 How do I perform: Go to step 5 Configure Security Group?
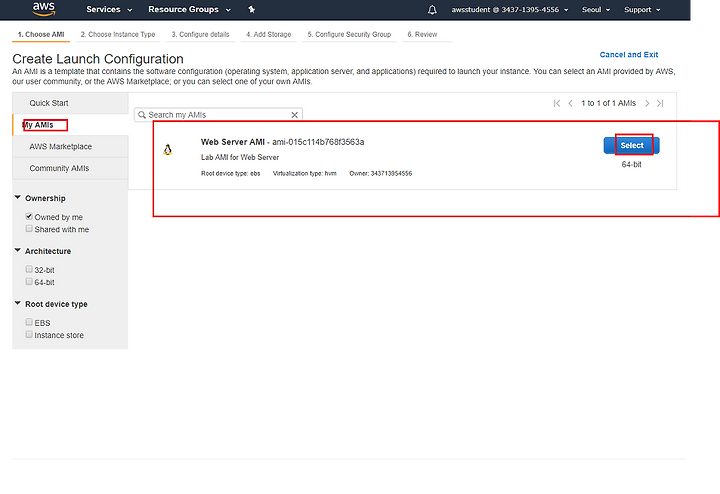coord(349,34)
